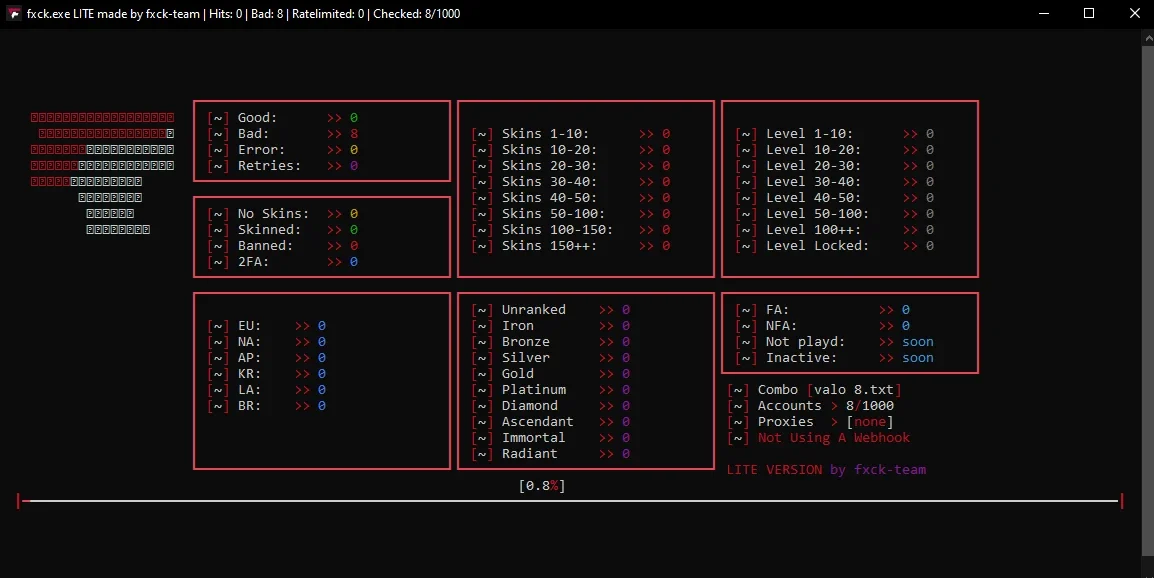Image resolution: width=1154 pixels, height=578 pixels.
Task: Select the 'BR:' region row
Action: click(266, 406)
